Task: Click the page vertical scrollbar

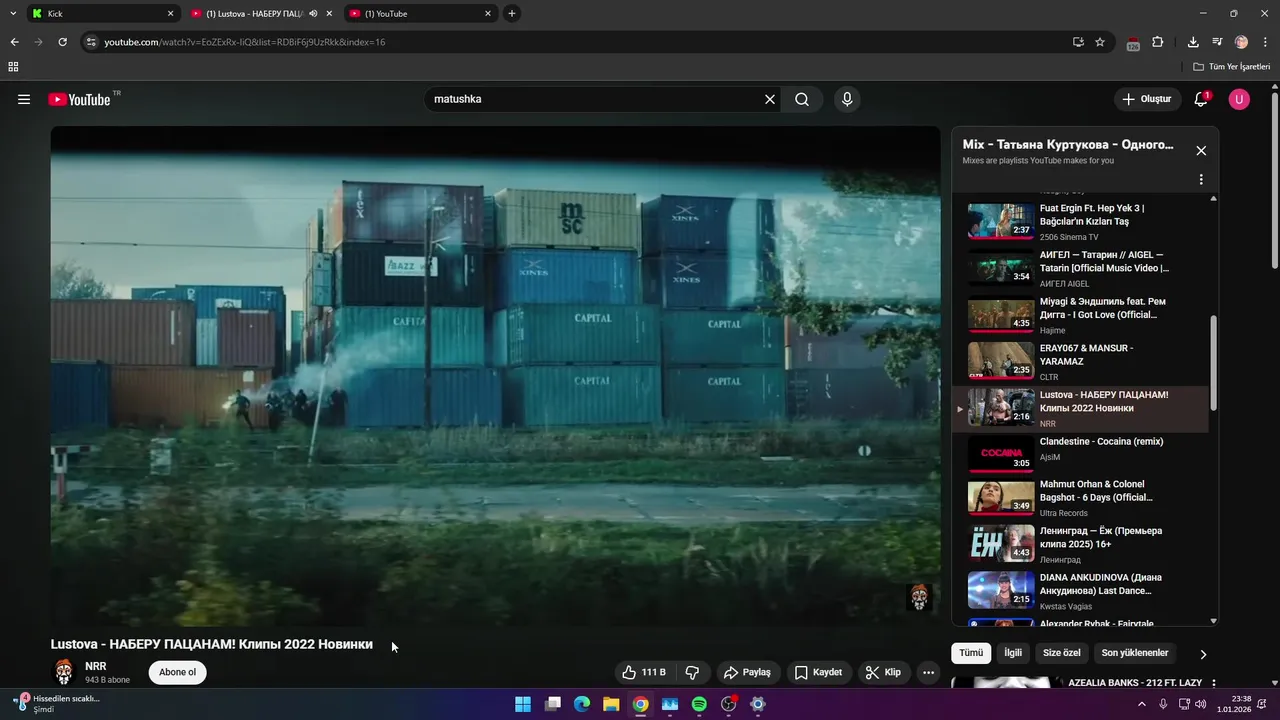Action: click(x=1274, y=180)
